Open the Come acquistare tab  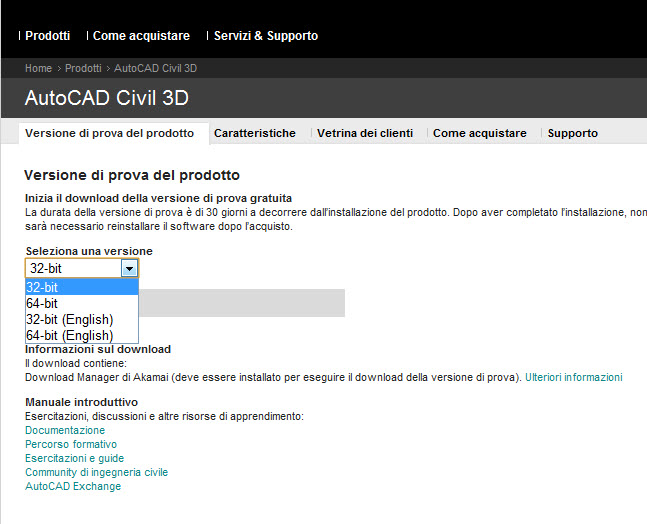(479, 133)
